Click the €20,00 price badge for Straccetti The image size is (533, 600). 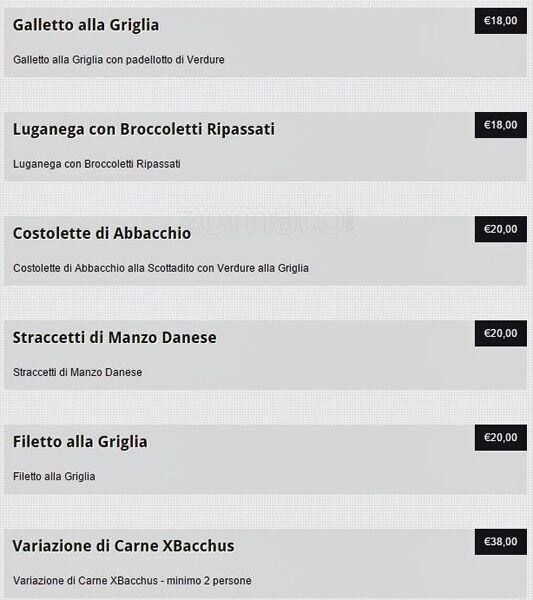coord(500,333)
